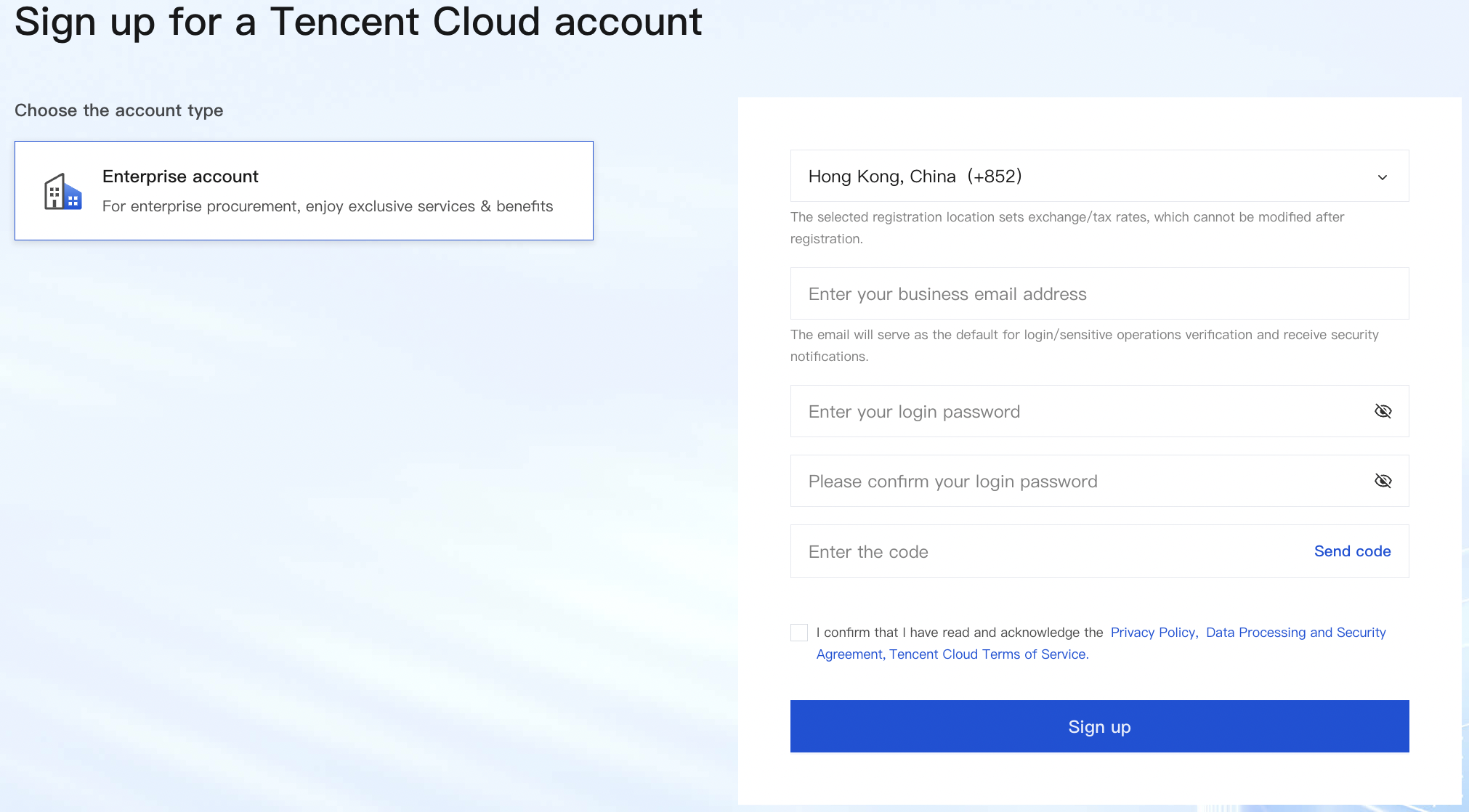
Task: Click the Sign up for Tencent Cloud heading
Action: (358, 22)
